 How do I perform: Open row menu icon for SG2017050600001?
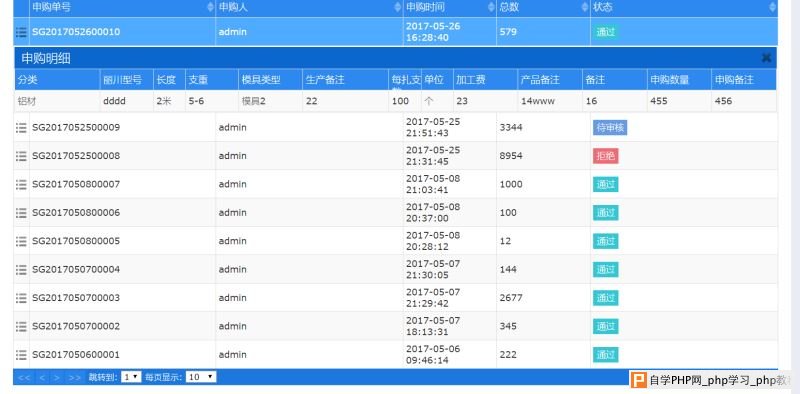tap(21, 355)
